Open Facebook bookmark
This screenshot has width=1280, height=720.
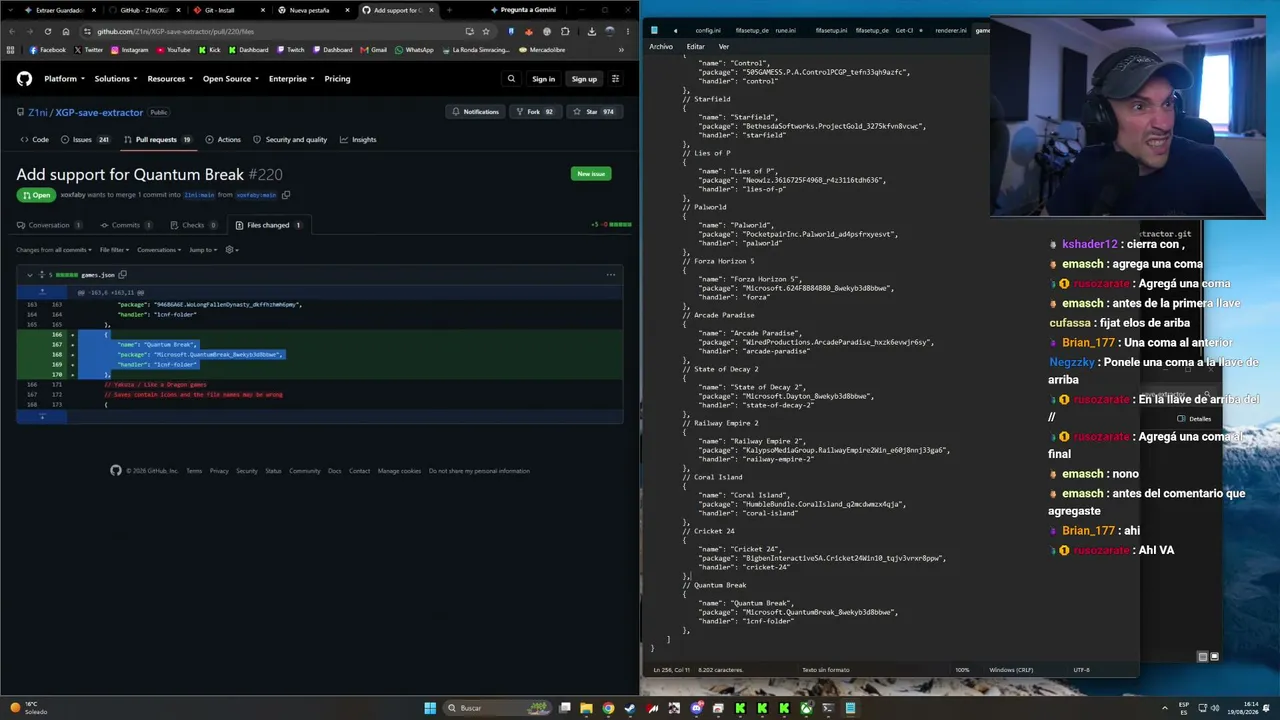point(48,50)
